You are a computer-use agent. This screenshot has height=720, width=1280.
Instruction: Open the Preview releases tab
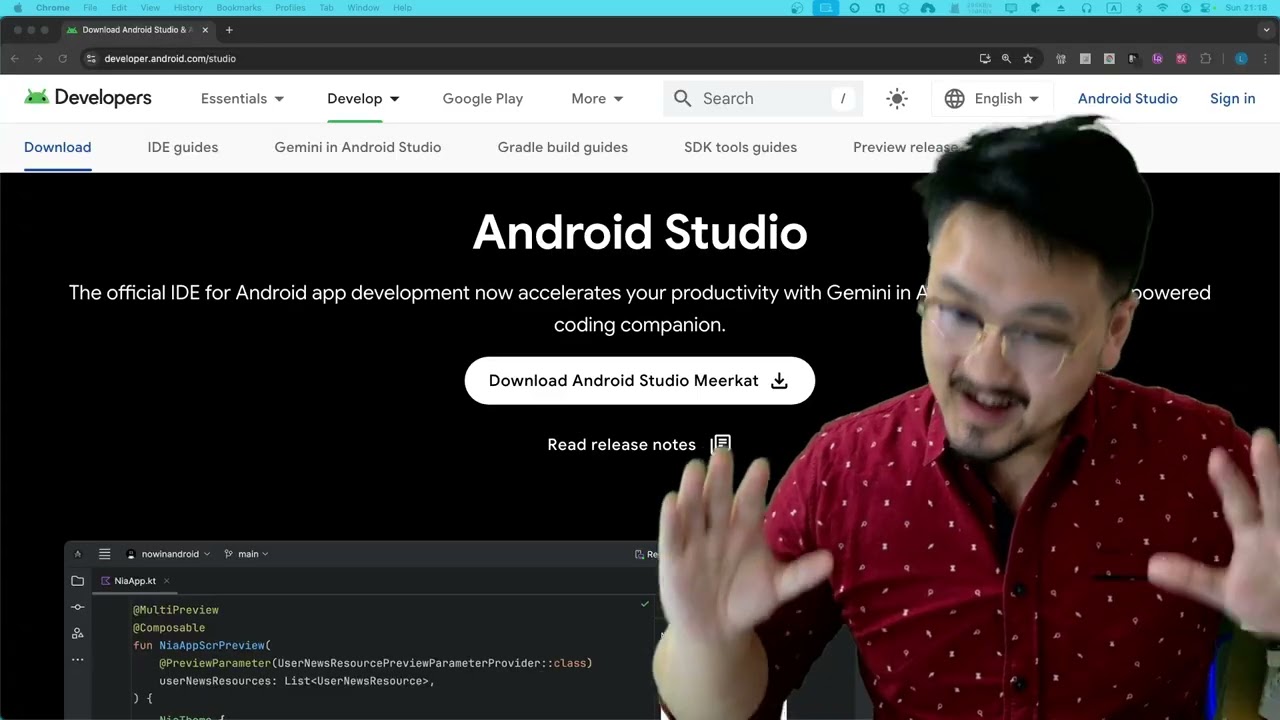tap(905, 147)
